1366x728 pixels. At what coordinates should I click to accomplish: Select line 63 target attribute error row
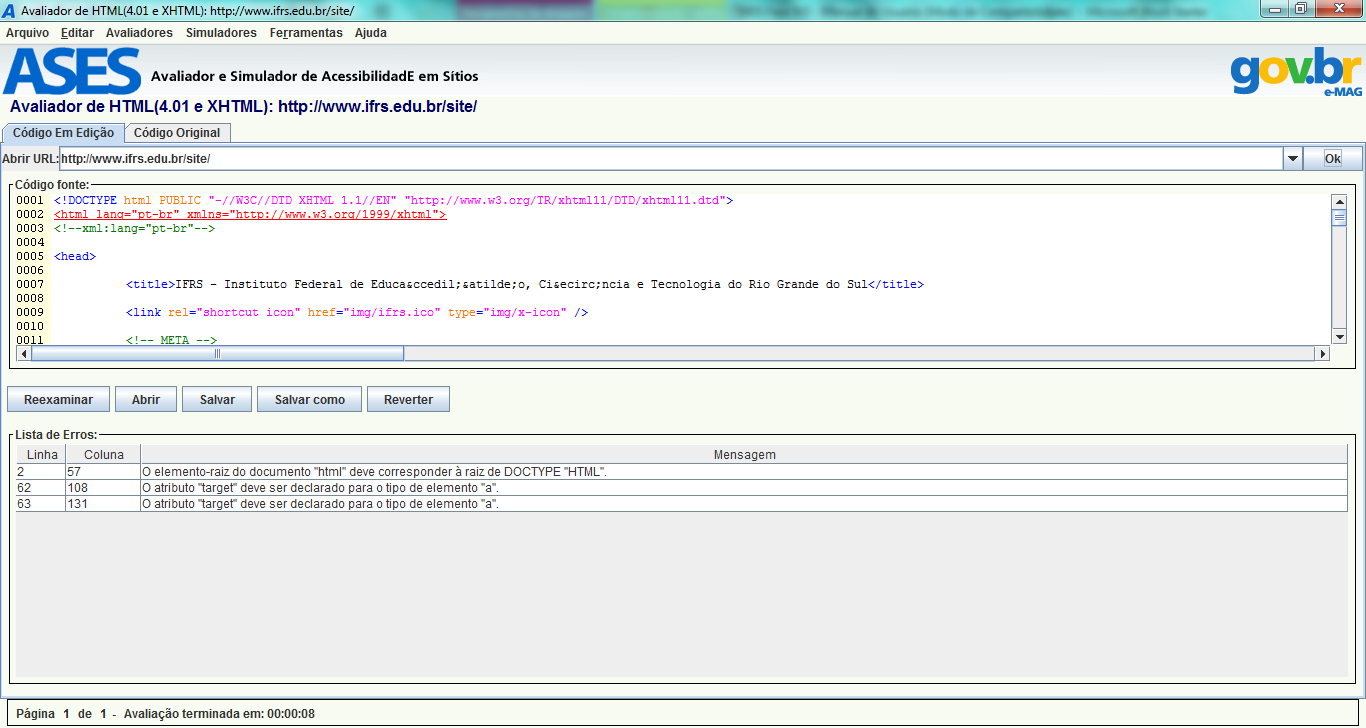tap(682, 504)
